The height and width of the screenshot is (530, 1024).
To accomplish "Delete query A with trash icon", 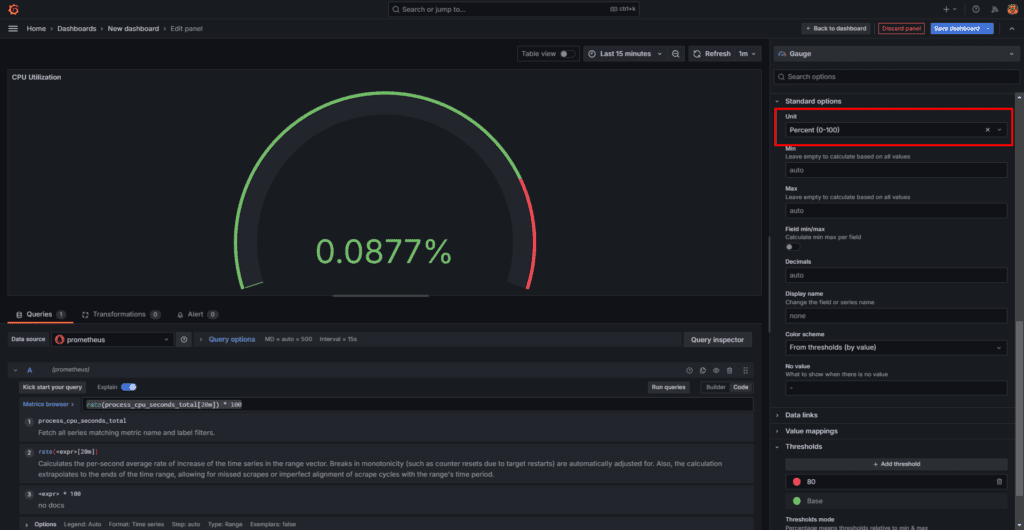I will coord(729,370).
